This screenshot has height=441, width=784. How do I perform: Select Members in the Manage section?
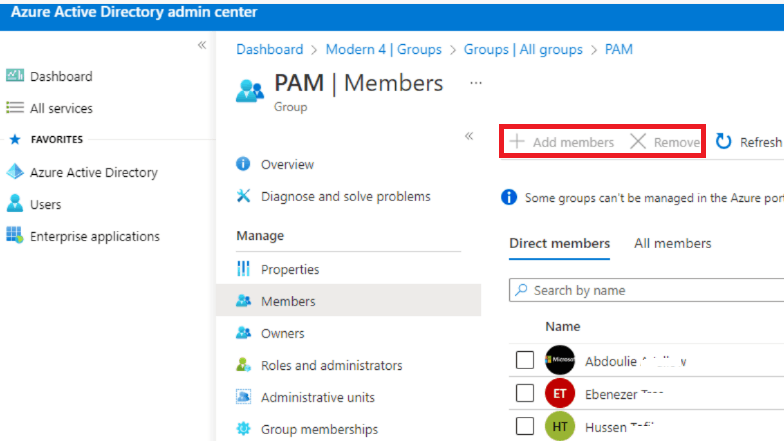pos(348,301)
